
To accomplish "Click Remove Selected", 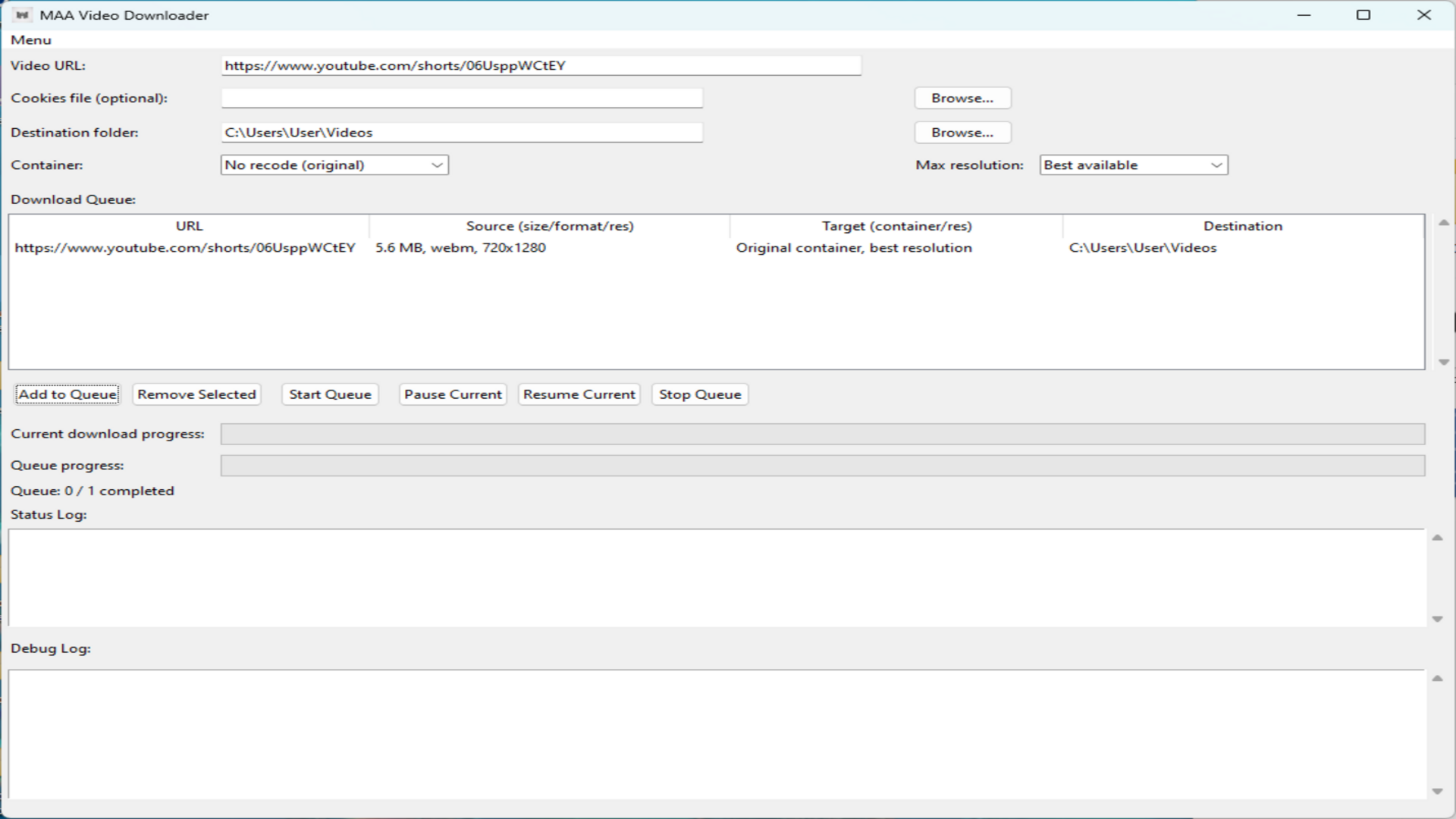I will (196, 394).
